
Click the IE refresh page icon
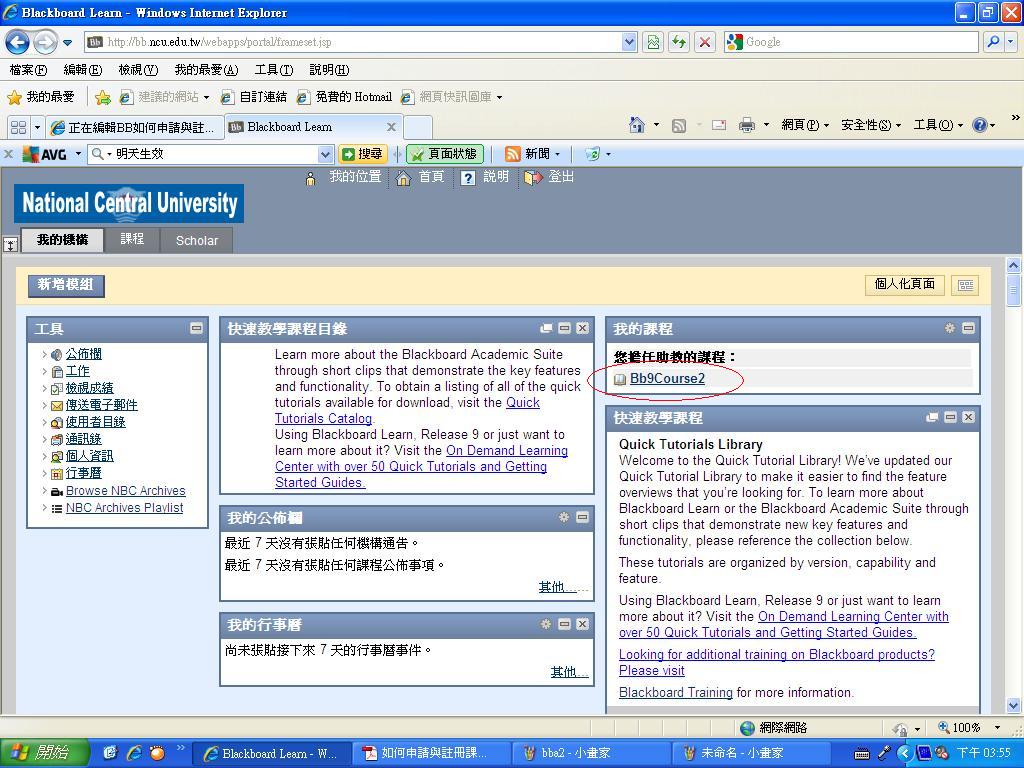click(x=679, y=42)
